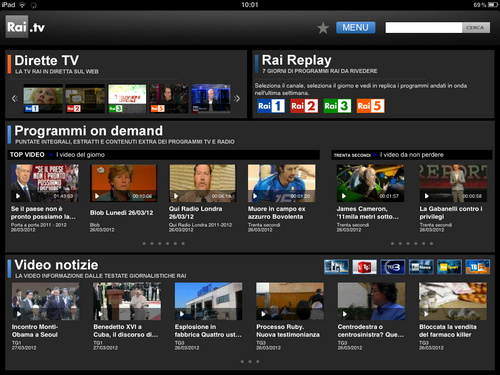
Task: Open 'Se il paese non è pronto' title link
Action: (x=43, y=213)
